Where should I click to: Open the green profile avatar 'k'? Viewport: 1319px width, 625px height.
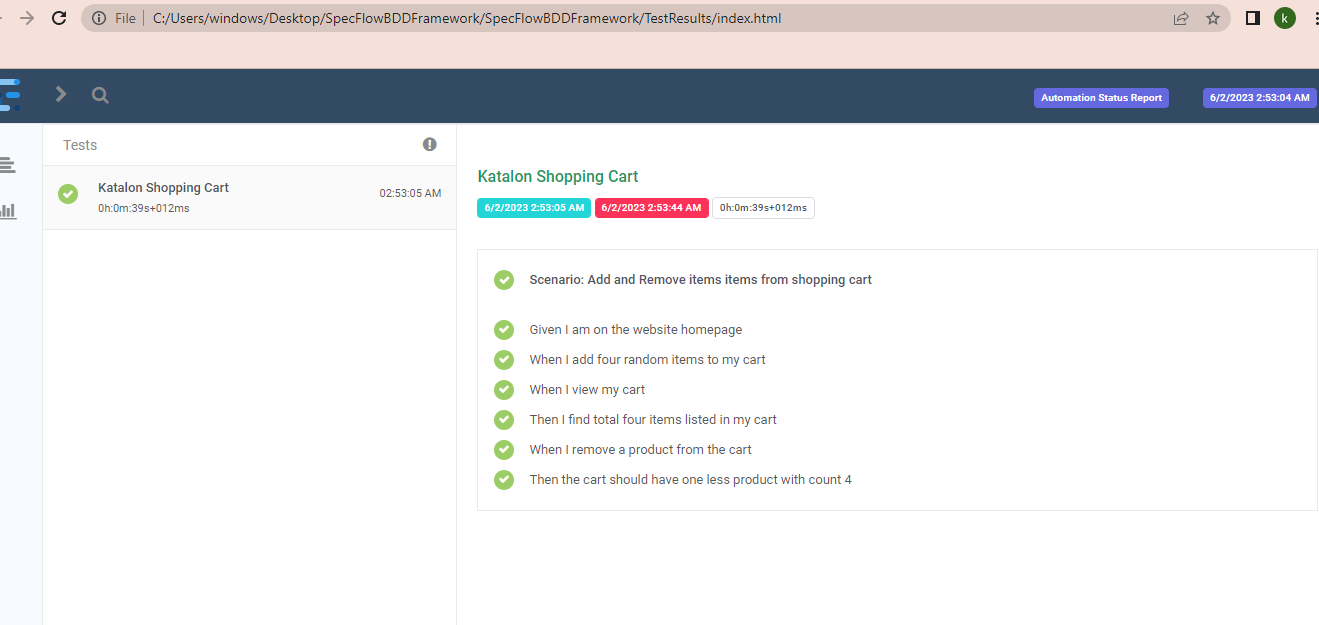click(1285, 18)
